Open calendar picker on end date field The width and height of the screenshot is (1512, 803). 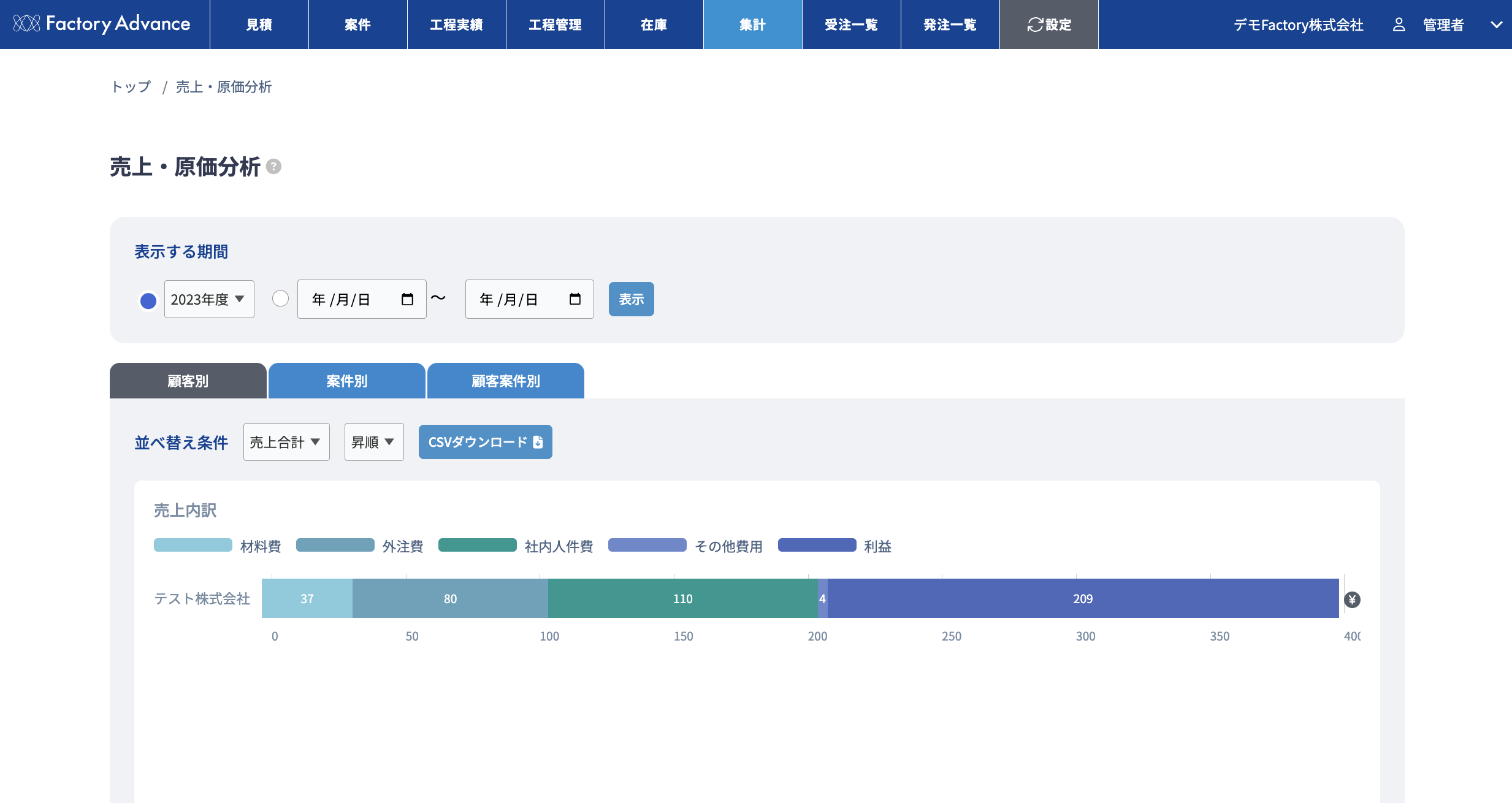click(x=575, y=299)
